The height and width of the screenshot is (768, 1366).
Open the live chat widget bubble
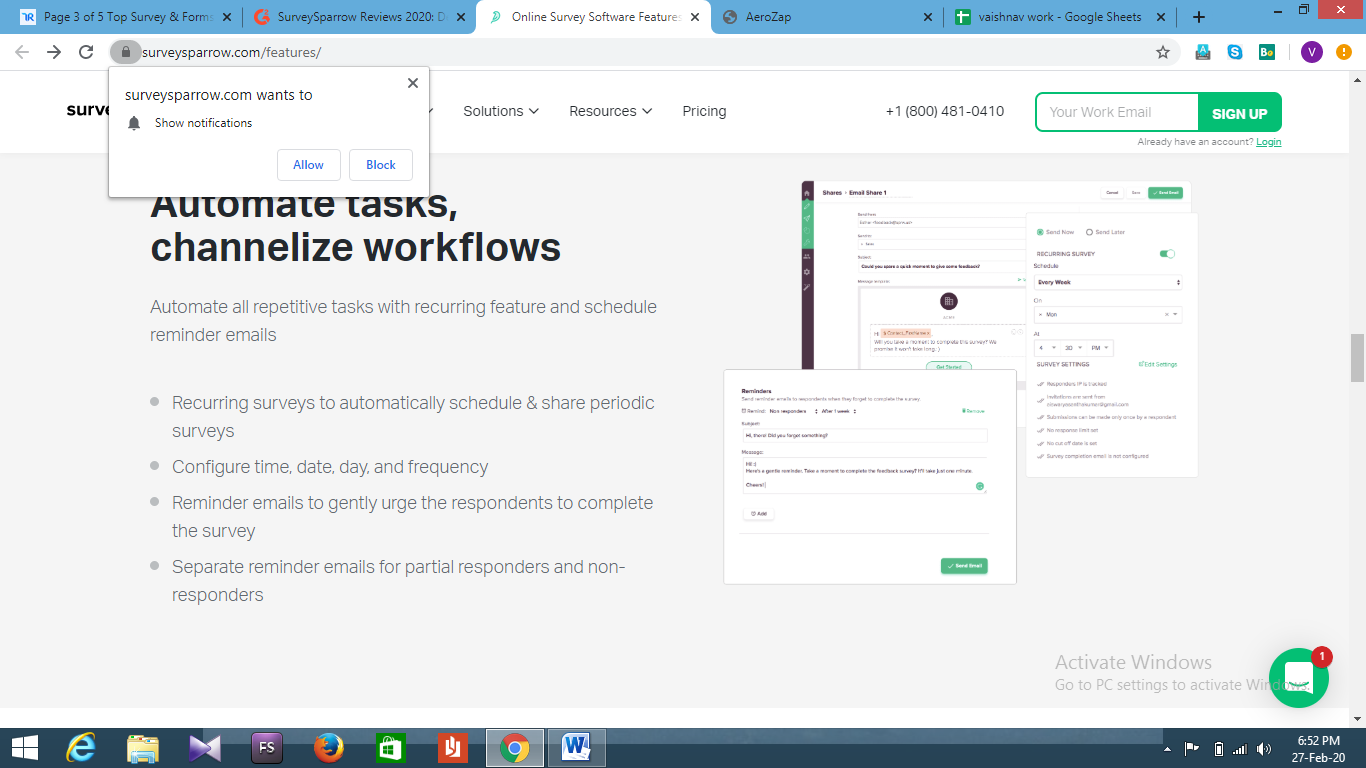[1298, 678]
